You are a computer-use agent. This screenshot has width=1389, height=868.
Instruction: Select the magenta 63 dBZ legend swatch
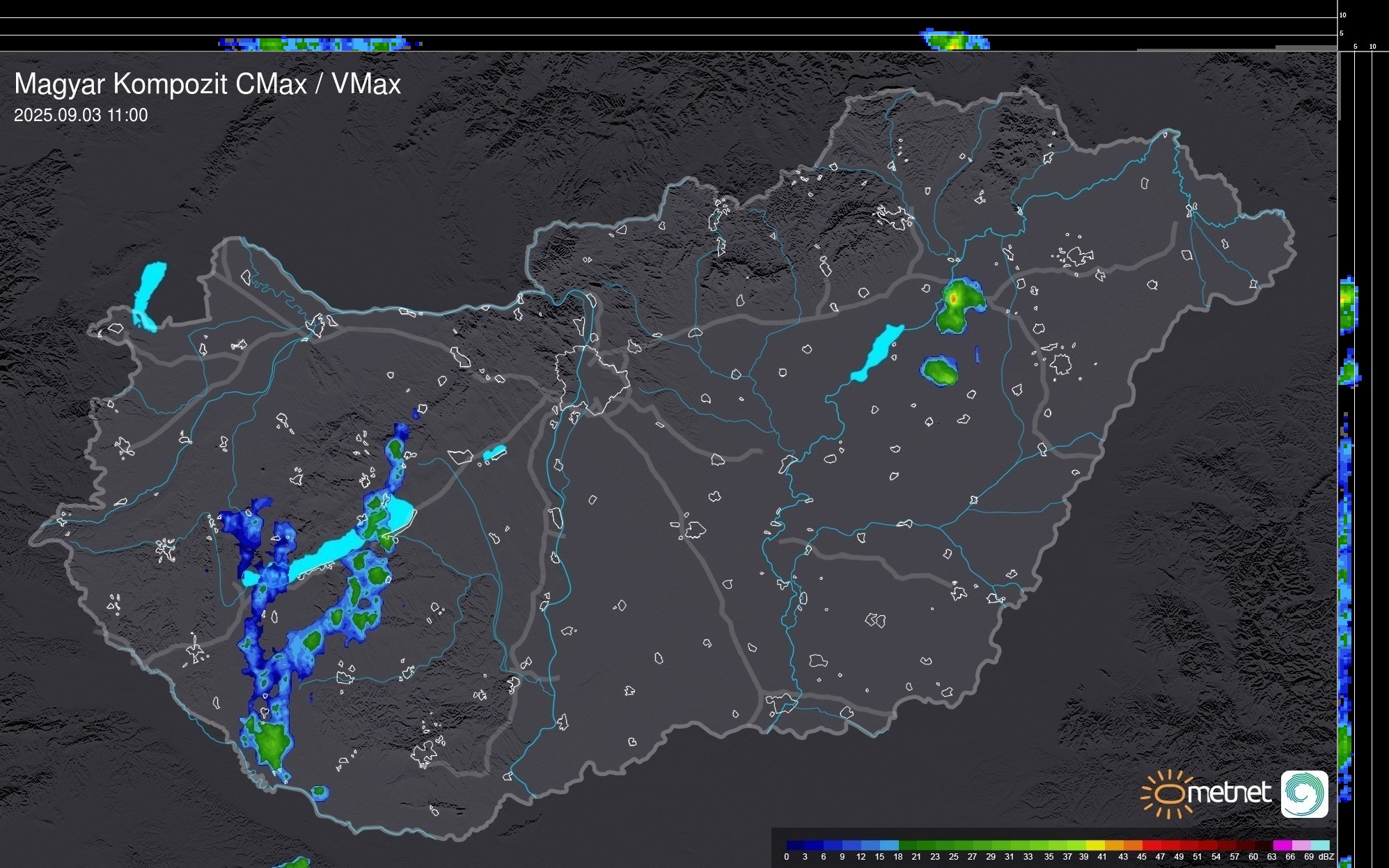[1282, 845]
